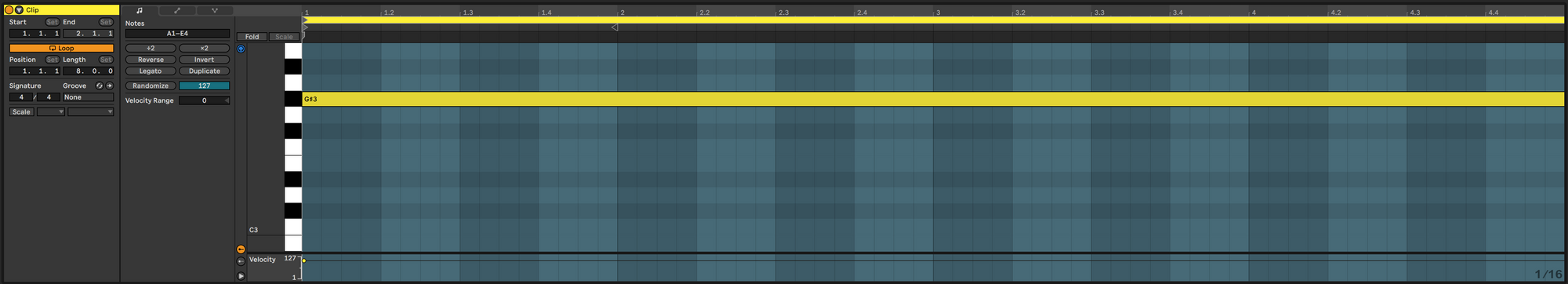Adjust the Velocity Range slider showing 0
The height and width of the screenshot is (284, 1568).
(204, 100)
